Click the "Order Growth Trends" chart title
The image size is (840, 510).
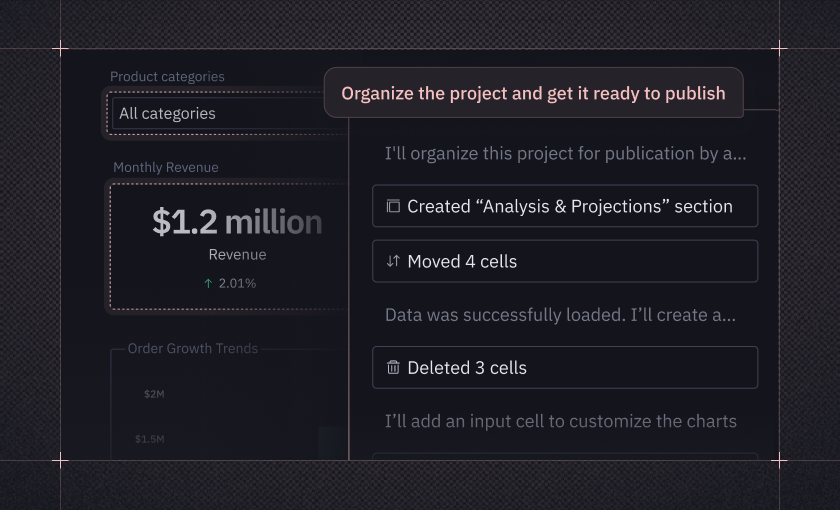coord(192,349)
